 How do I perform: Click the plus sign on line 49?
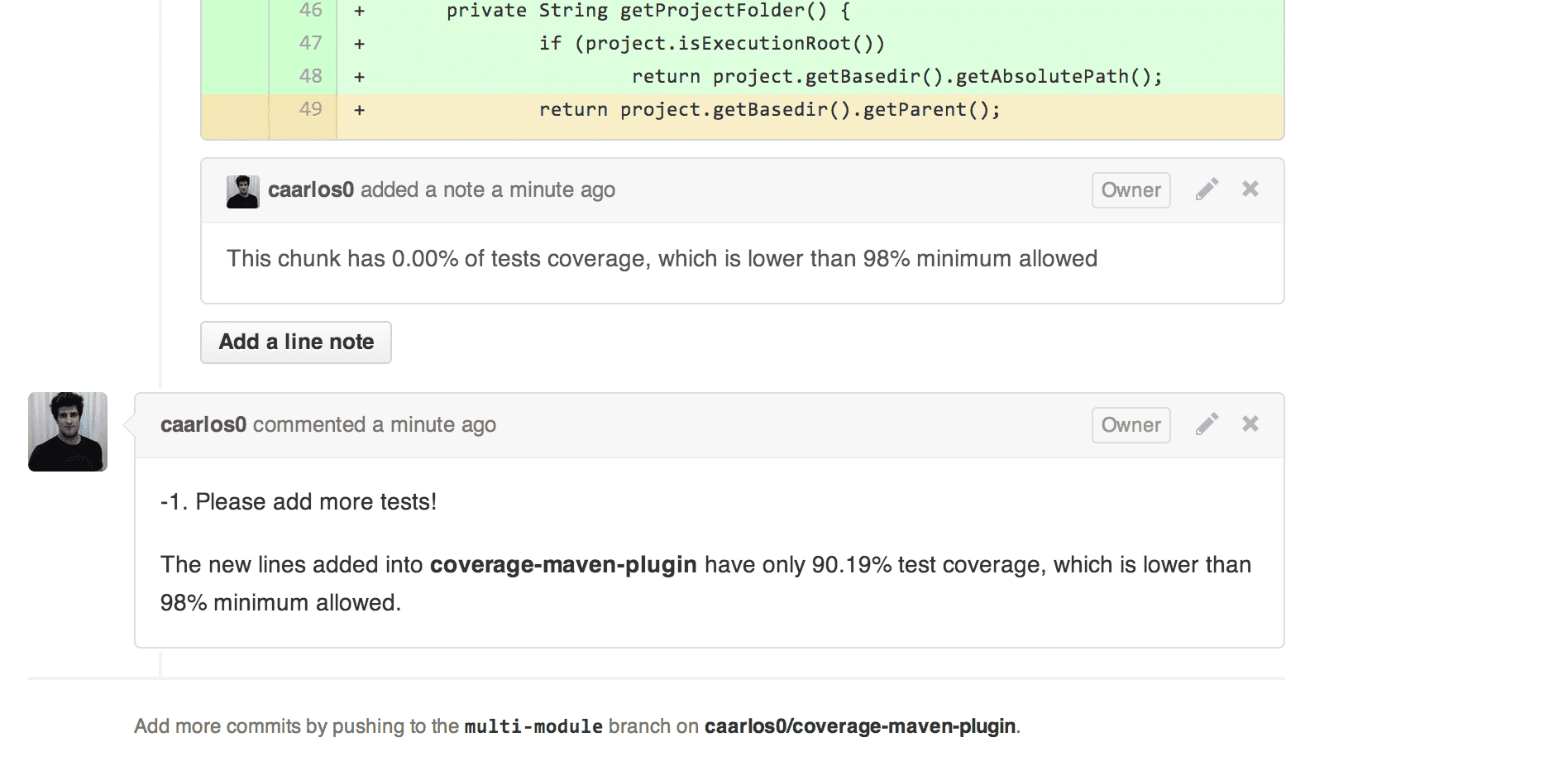[x=359, y=110]
